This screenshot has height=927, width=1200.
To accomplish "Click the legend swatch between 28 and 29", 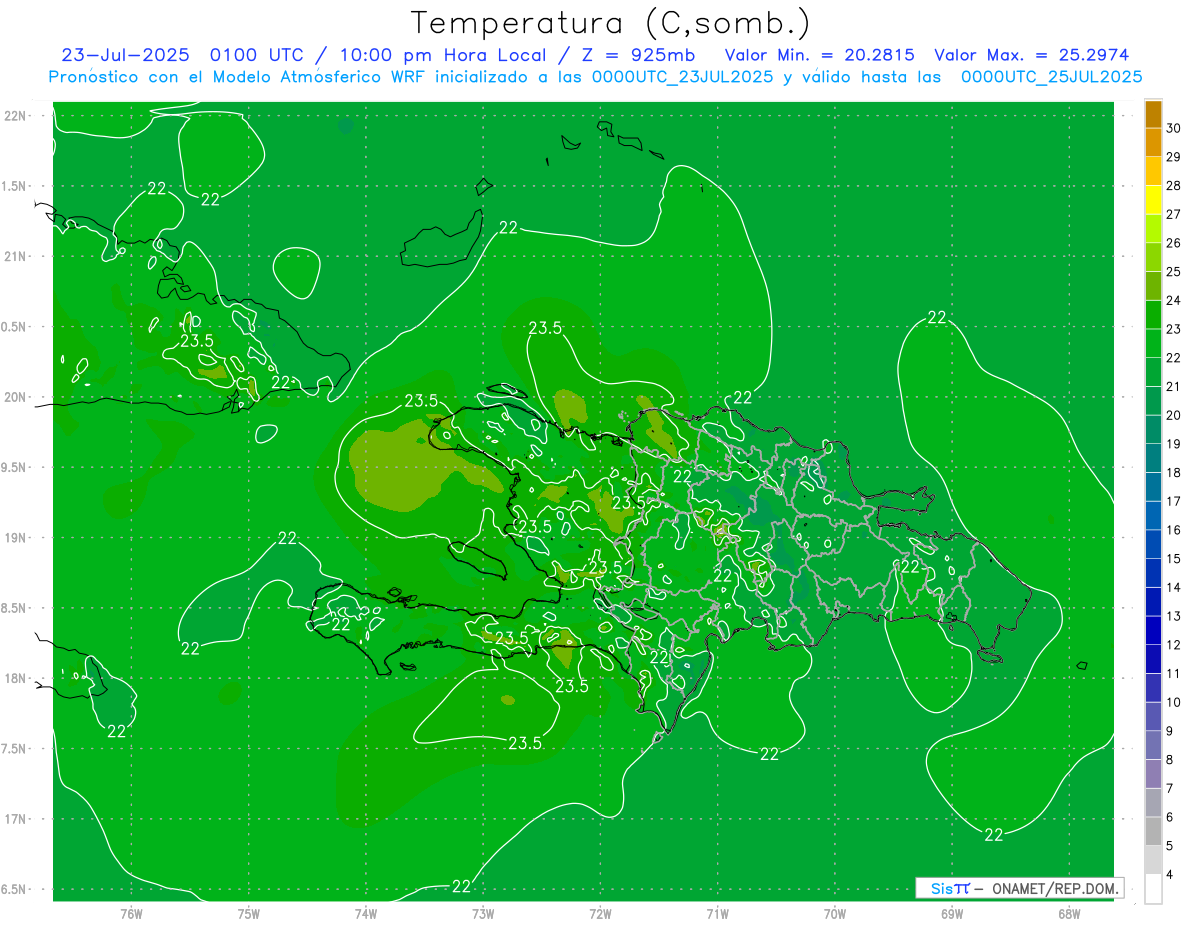I will pos(1153,171).
